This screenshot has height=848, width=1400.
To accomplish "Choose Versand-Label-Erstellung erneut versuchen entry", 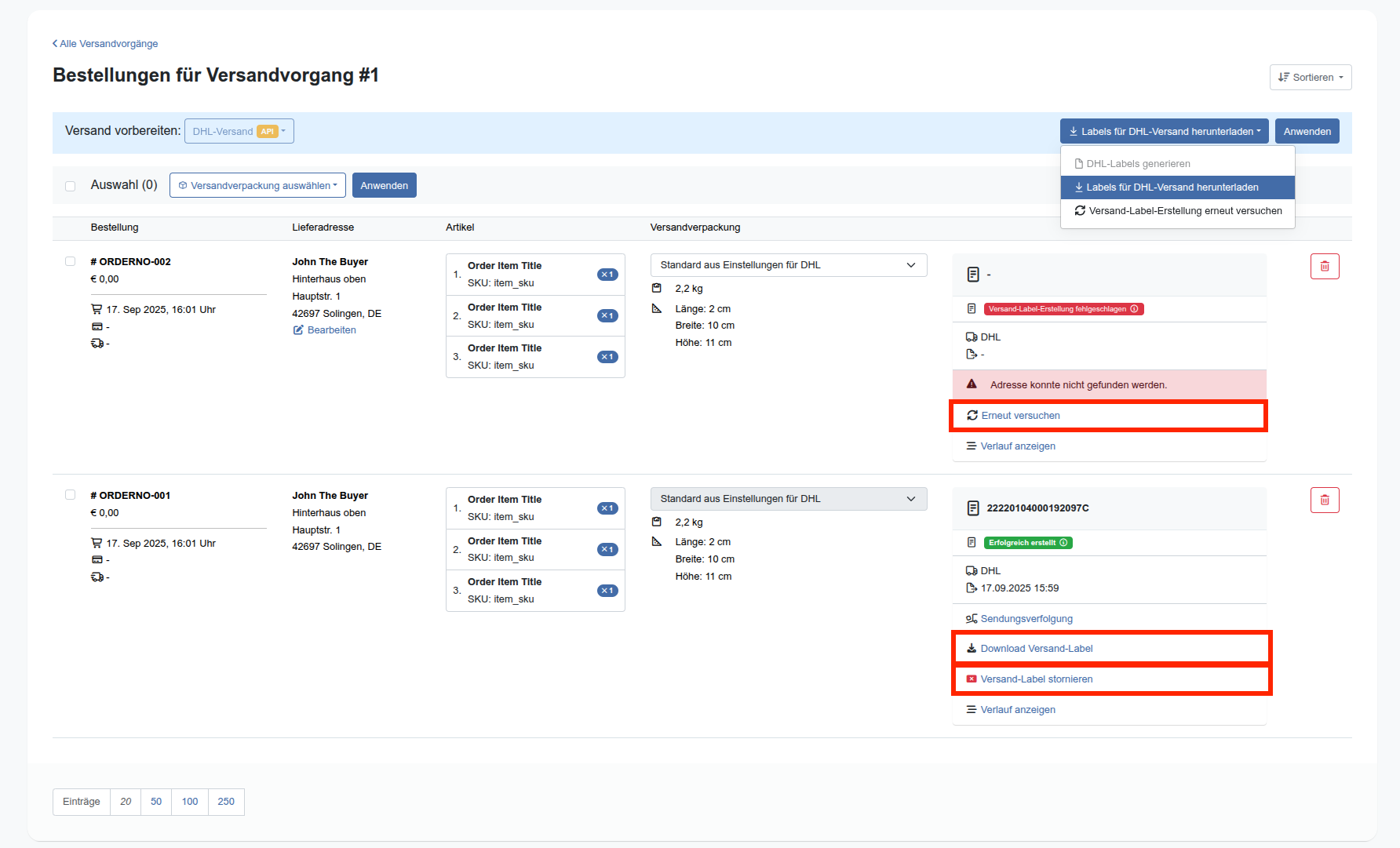I will (1178, 211).
